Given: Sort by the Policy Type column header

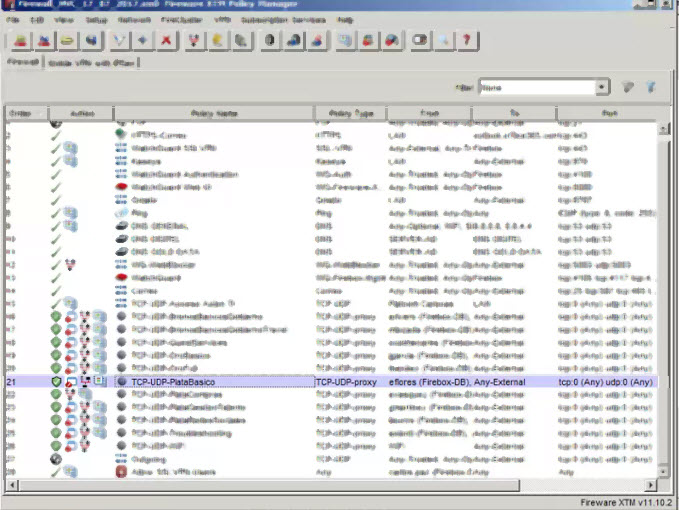Looking at the screenshot, I should tap(351, 113).
